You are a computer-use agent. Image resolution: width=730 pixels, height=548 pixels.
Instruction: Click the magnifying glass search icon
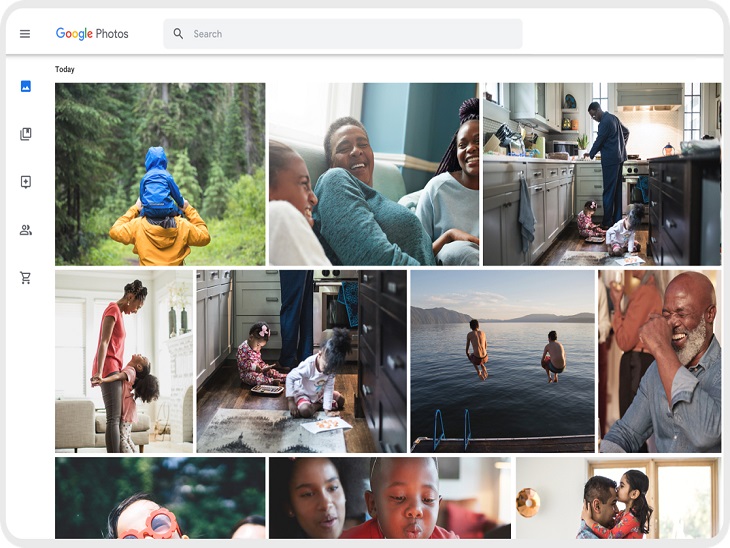178,34
